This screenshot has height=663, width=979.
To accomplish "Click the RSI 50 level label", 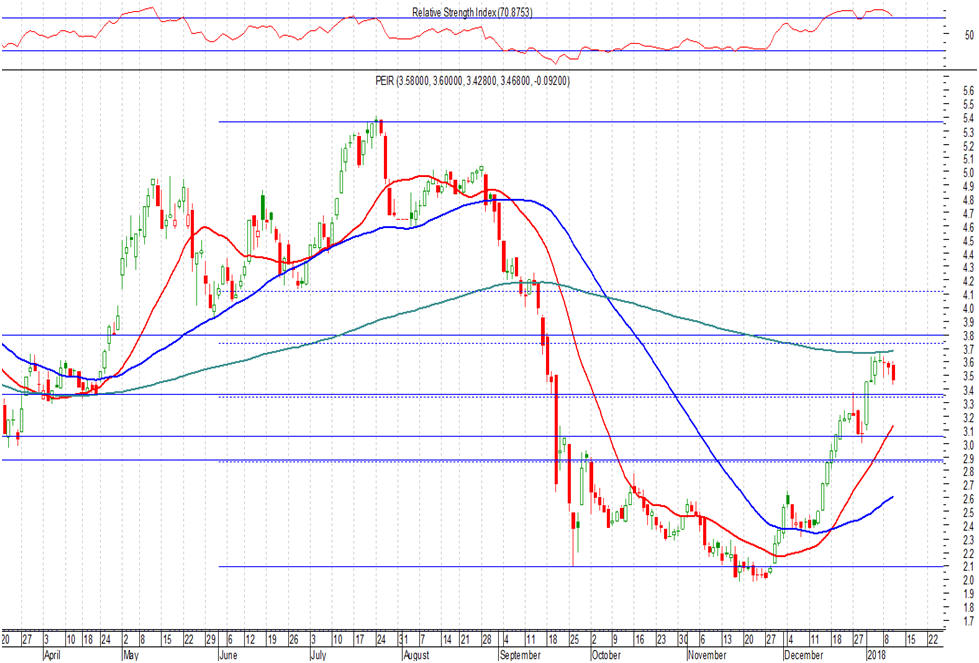I will click(x=967, y=35).
